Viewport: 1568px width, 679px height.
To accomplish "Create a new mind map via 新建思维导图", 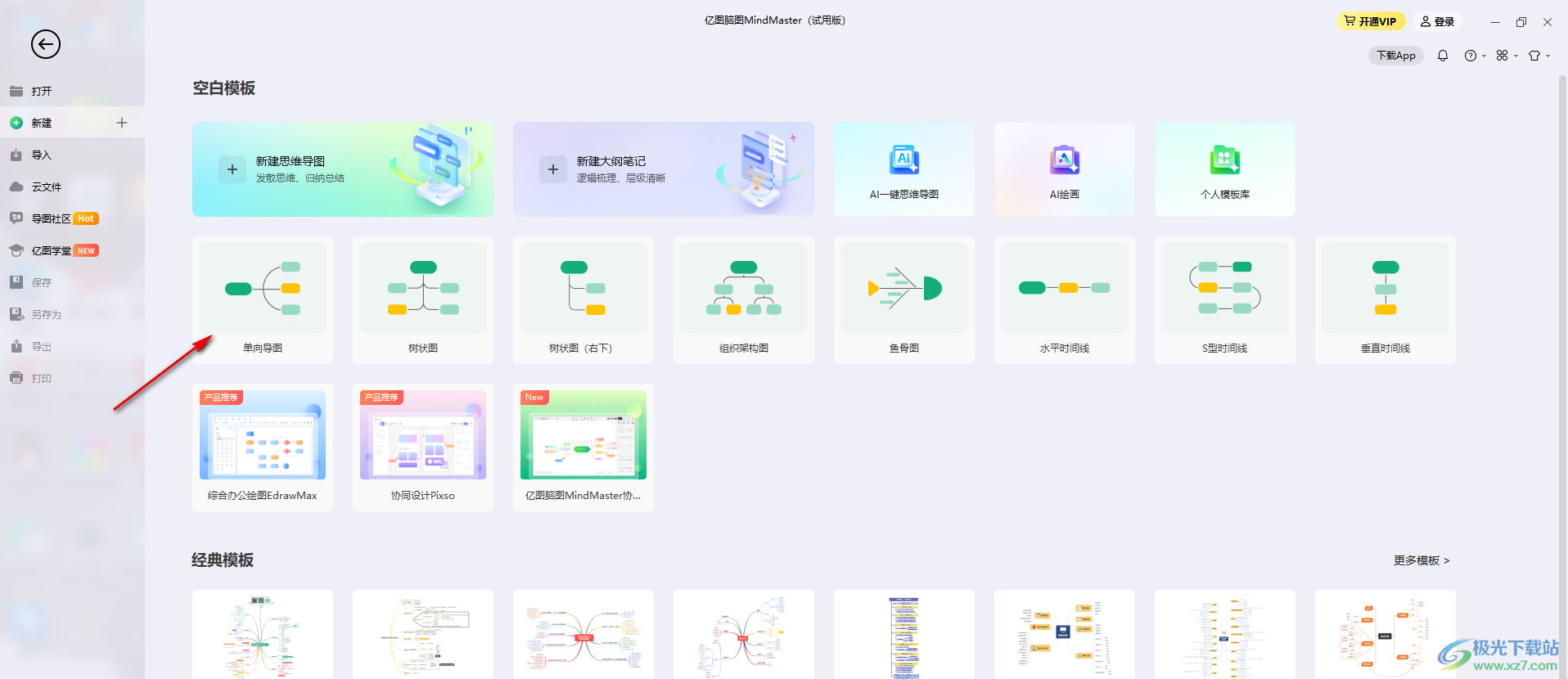I will coord(343,169).
